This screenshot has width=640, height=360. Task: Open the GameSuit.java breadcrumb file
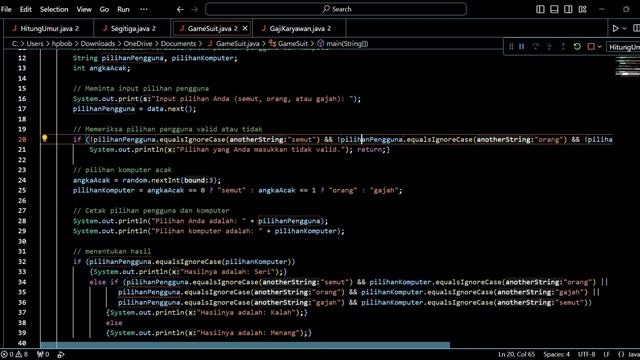coord(233,43)
